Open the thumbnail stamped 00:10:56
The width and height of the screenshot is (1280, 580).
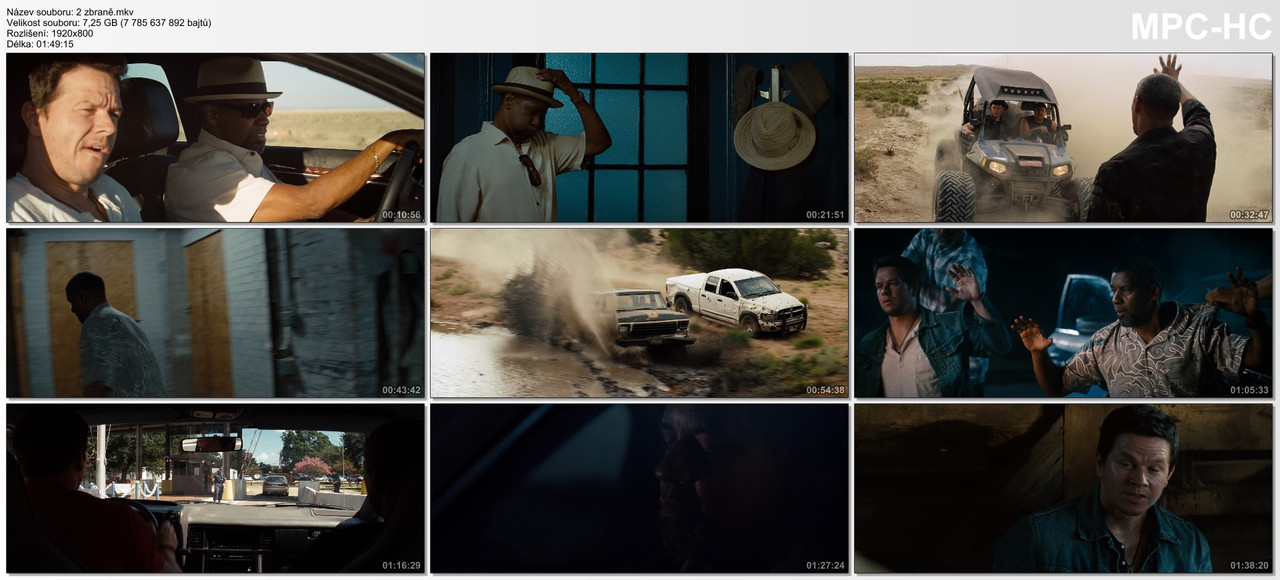tap(215, 138)
